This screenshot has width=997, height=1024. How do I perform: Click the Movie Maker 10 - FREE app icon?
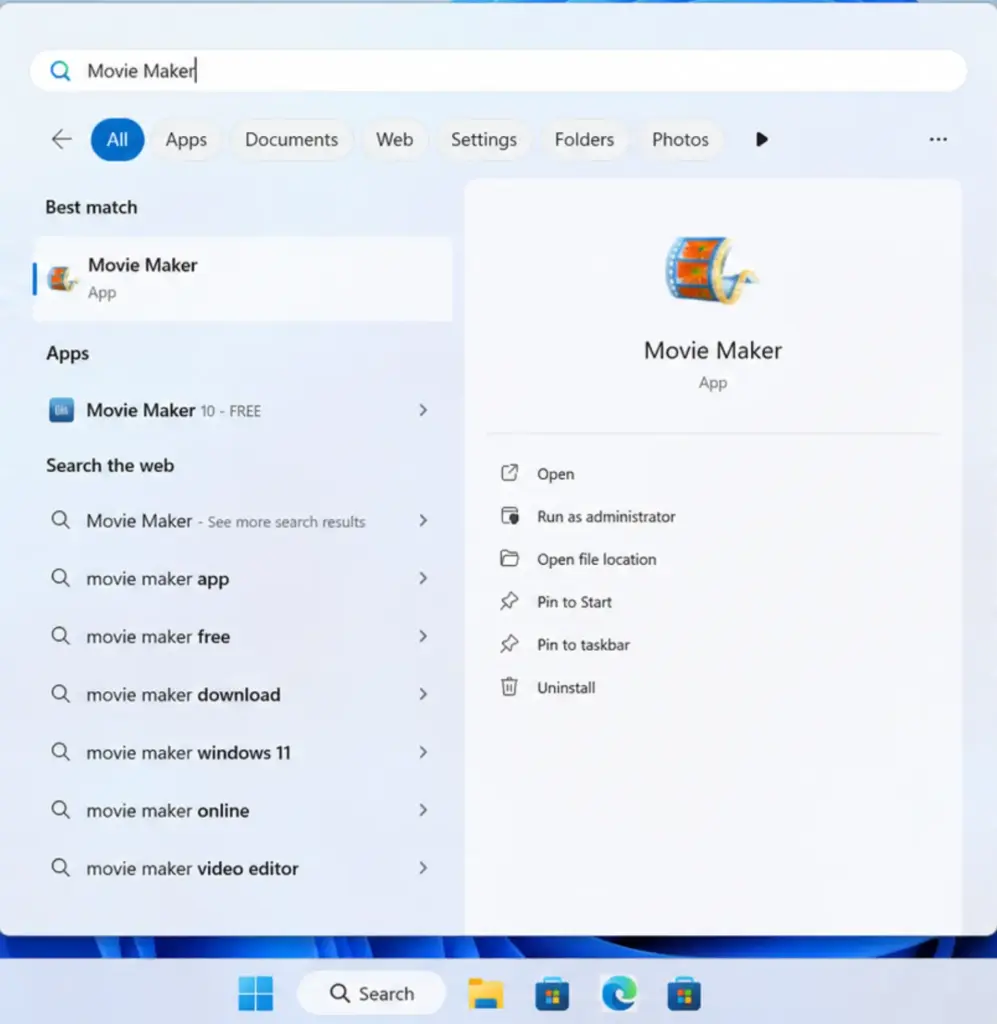point(61,410)
